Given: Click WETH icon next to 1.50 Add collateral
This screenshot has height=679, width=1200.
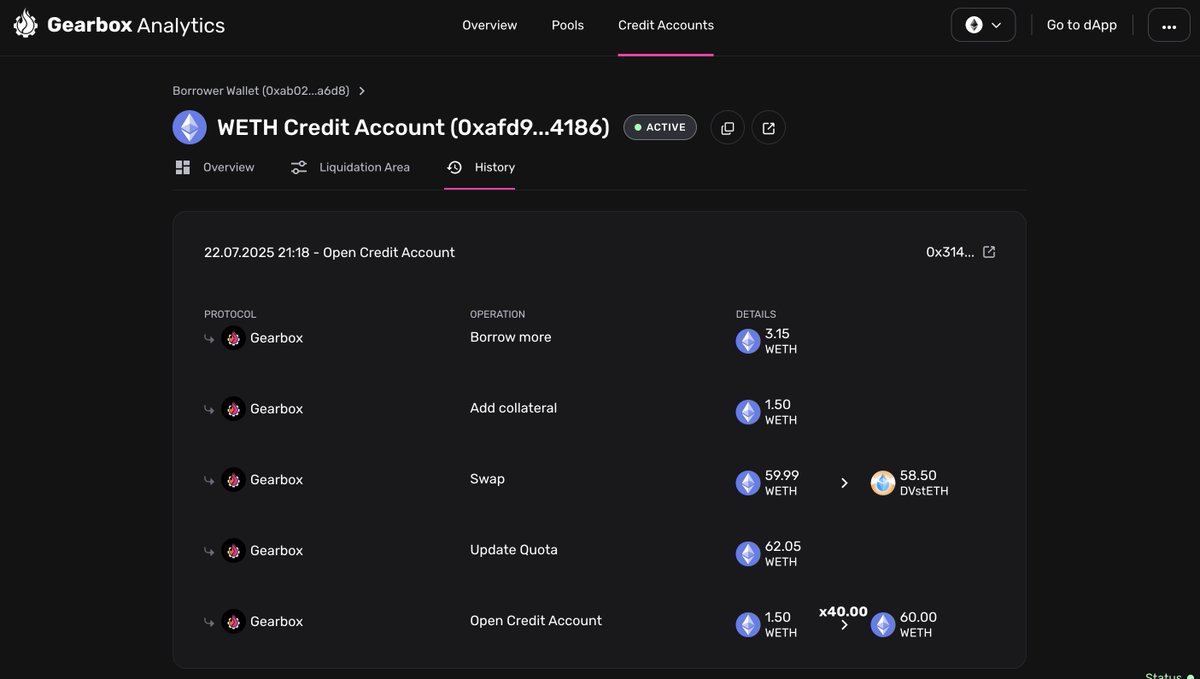Looking at the screenshot, I should click(748, 412).
